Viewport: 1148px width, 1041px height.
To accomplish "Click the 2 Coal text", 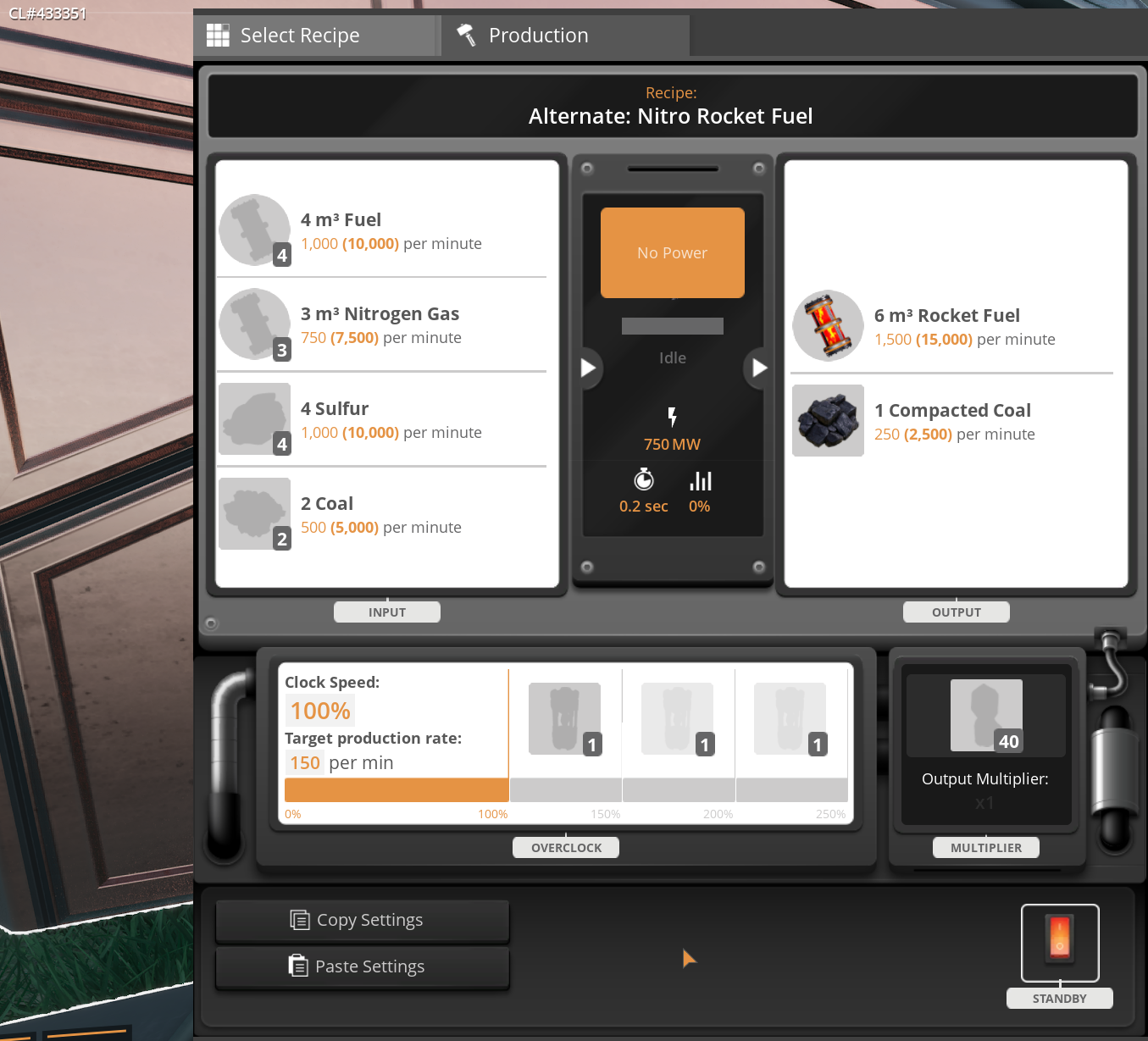I will tap(327, 504).
